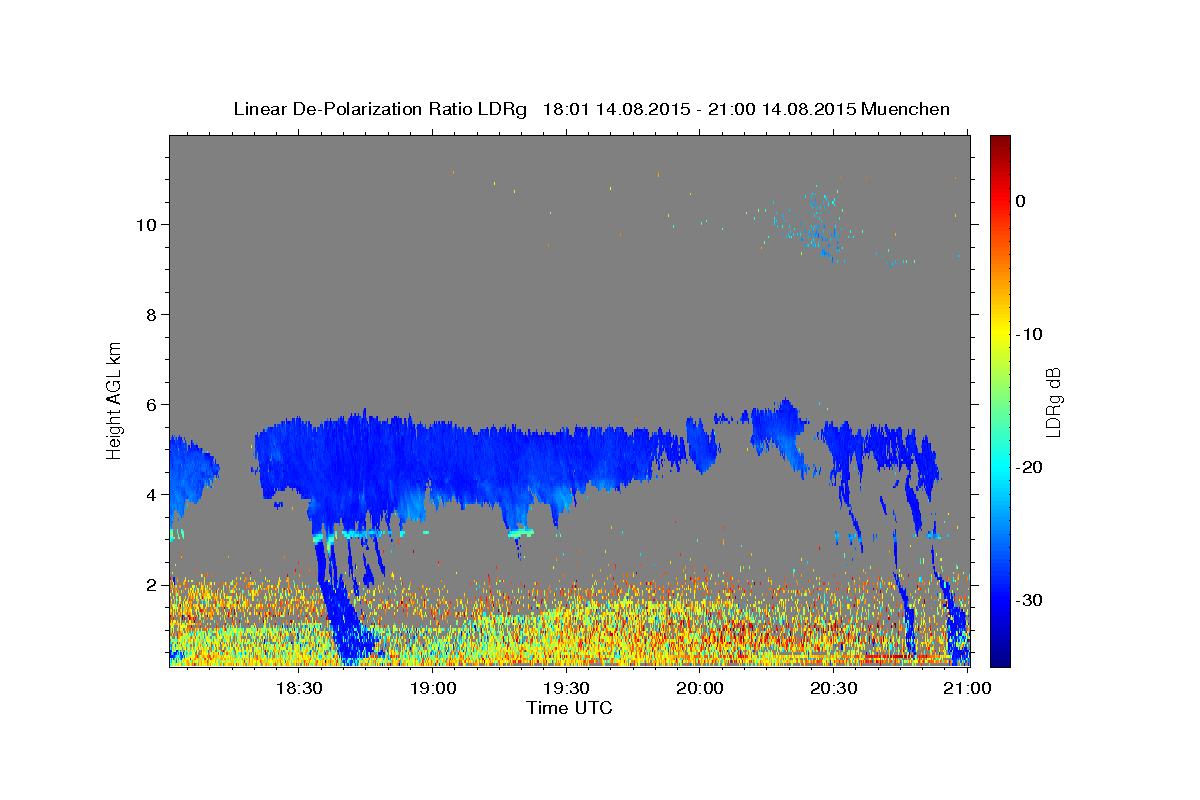Click the colorbar value label '0'
This screenshot has height=800, width=1200.
coord(1020,201)
